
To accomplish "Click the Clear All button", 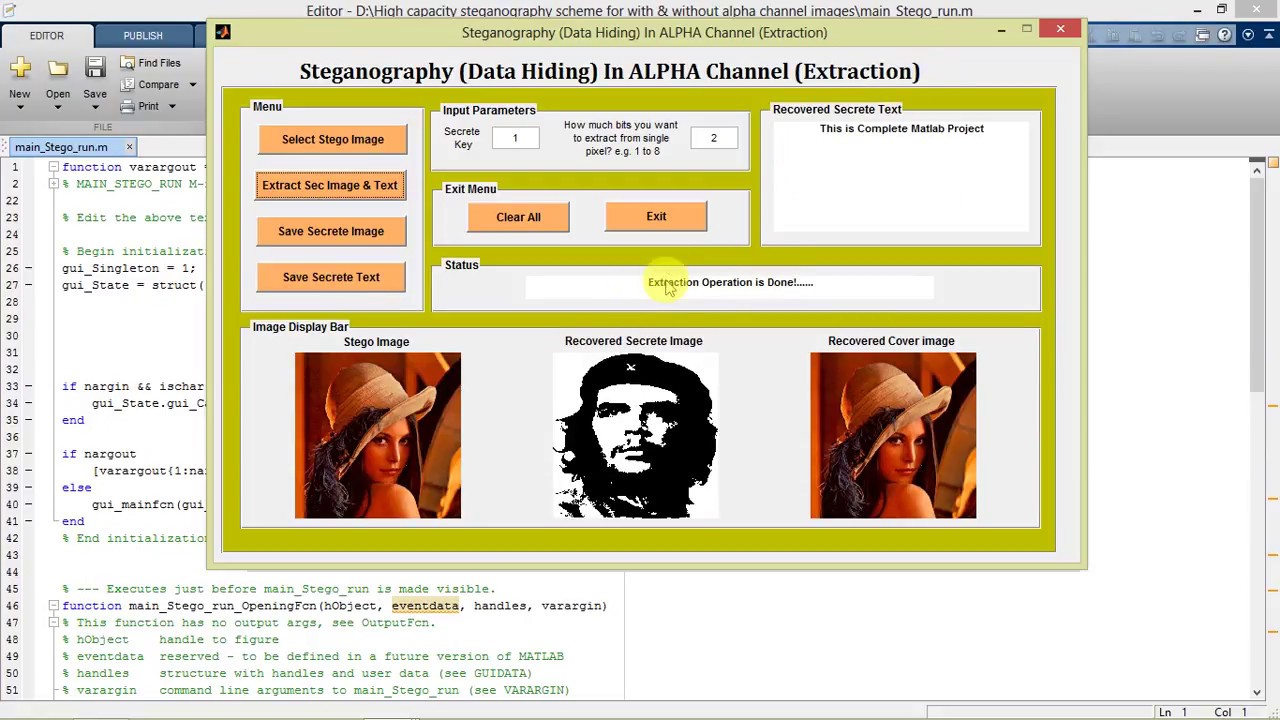I will coord(518,217).
